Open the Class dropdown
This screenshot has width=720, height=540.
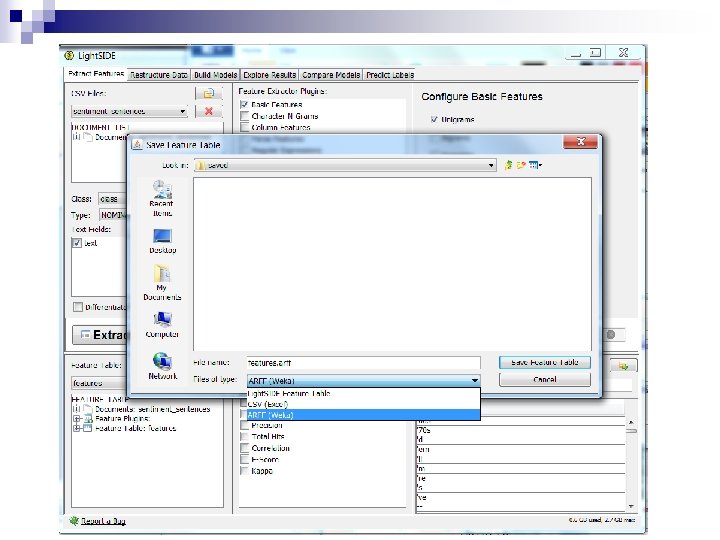tap(112, 199)
